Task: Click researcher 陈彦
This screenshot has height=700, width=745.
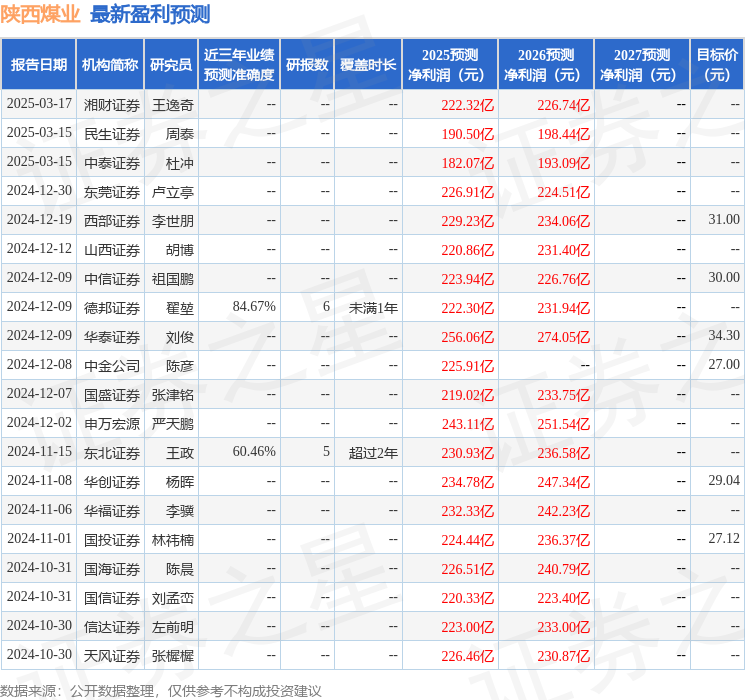Action: pyautogui.click(x=180, y=366)
